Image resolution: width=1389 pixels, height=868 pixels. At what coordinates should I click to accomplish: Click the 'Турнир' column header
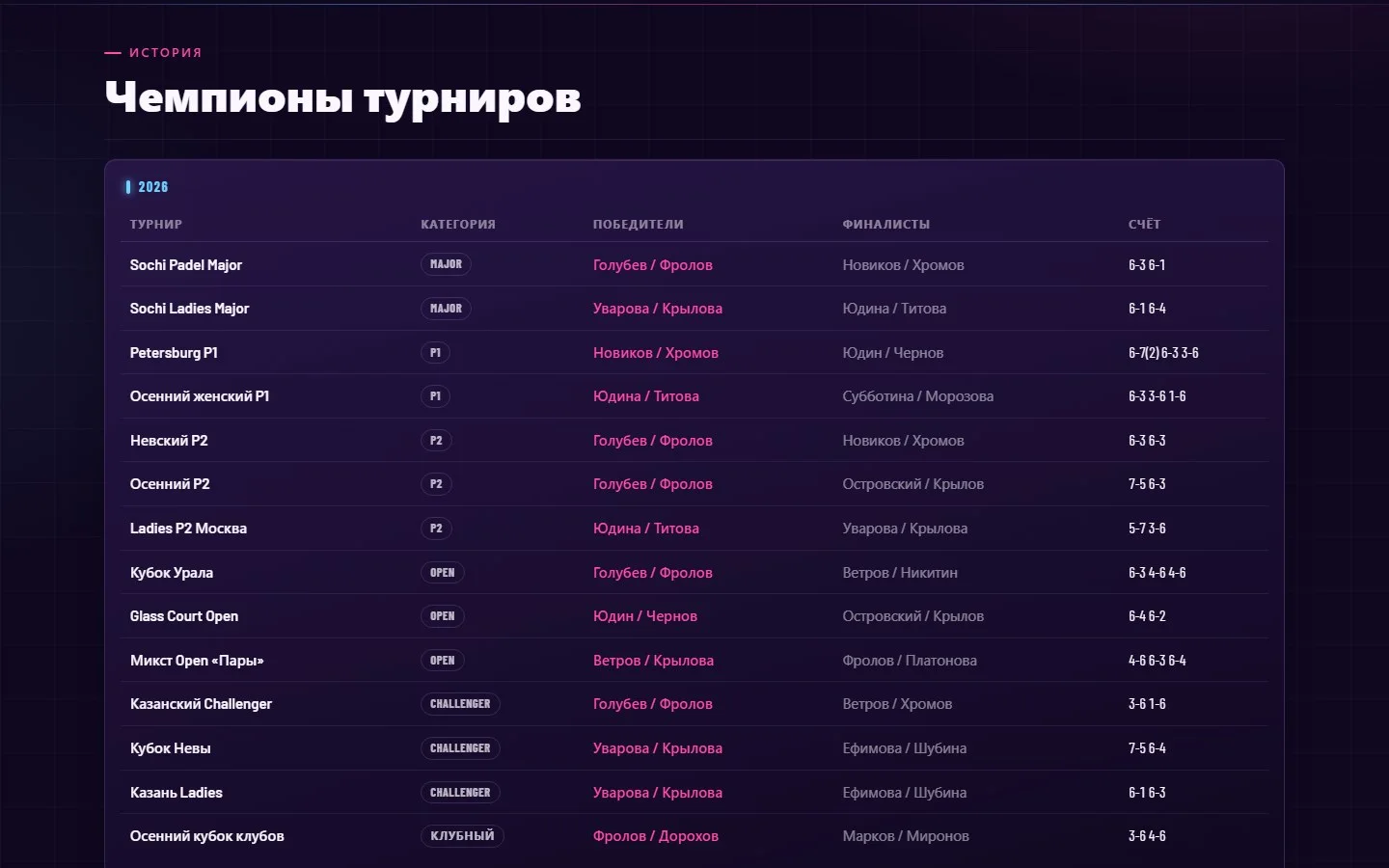pos(156,225)
